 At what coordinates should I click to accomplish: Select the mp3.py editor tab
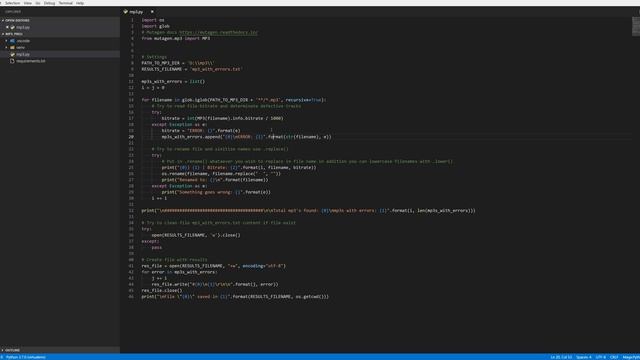[x=139, y=12]
